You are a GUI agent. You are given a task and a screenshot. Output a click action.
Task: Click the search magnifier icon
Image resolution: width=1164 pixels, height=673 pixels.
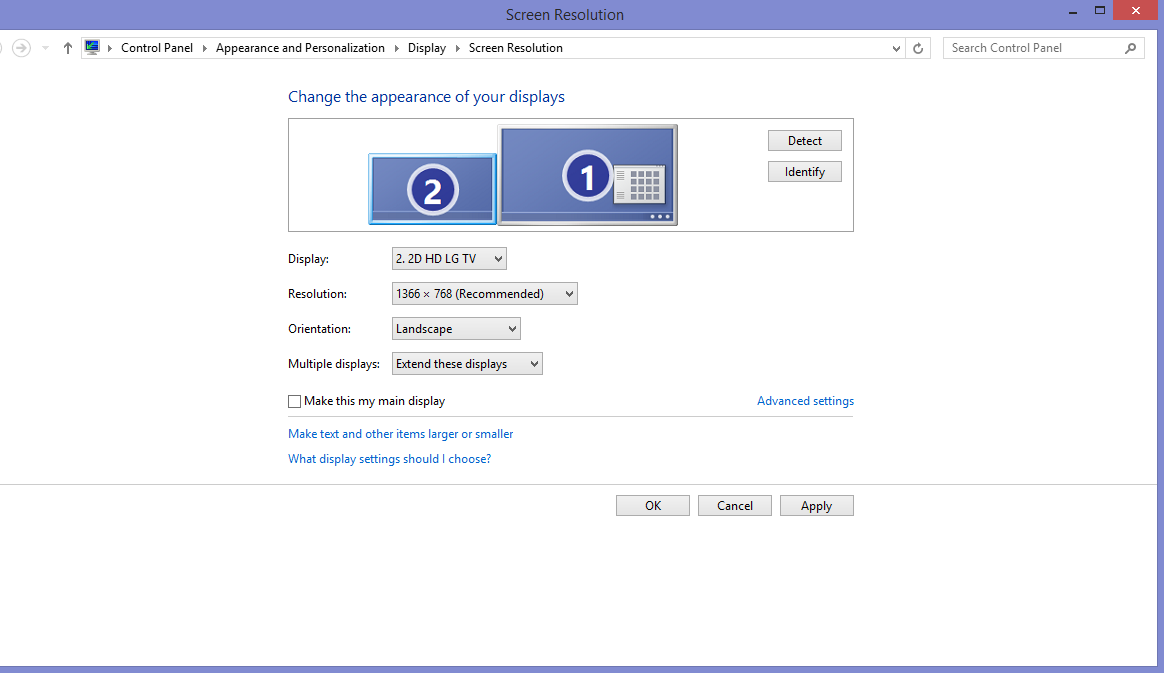click(x=1130, y=47)
